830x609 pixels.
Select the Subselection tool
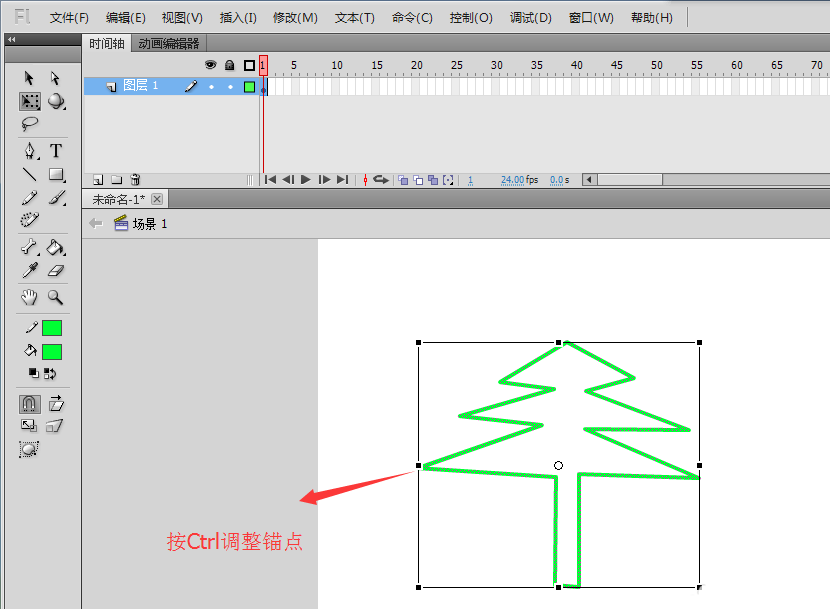click(x=55, y=78)
